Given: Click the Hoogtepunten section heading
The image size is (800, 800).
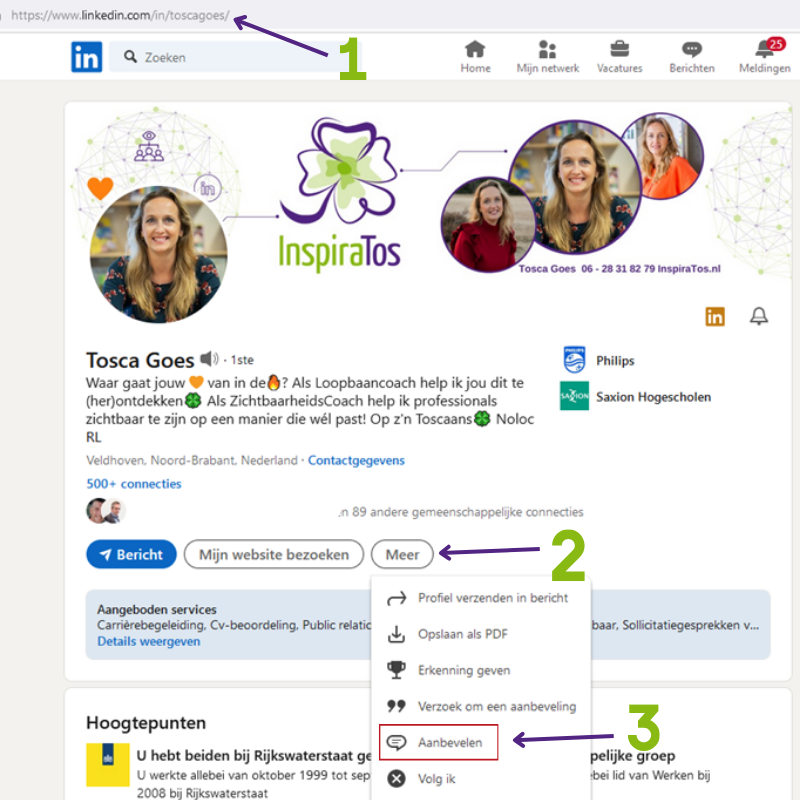Looking at the screenshot, I should point(146,723).
